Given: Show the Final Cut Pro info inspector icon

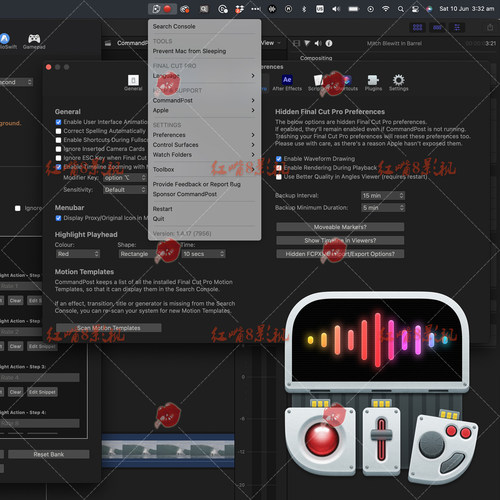Looking at the screenshot, I should [x=329, y=43].
